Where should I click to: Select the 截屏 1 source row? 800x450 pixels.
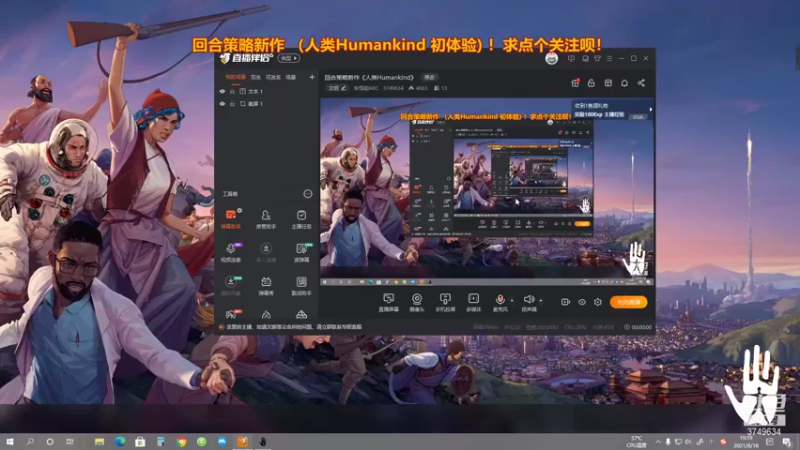(x=266, y=104)
